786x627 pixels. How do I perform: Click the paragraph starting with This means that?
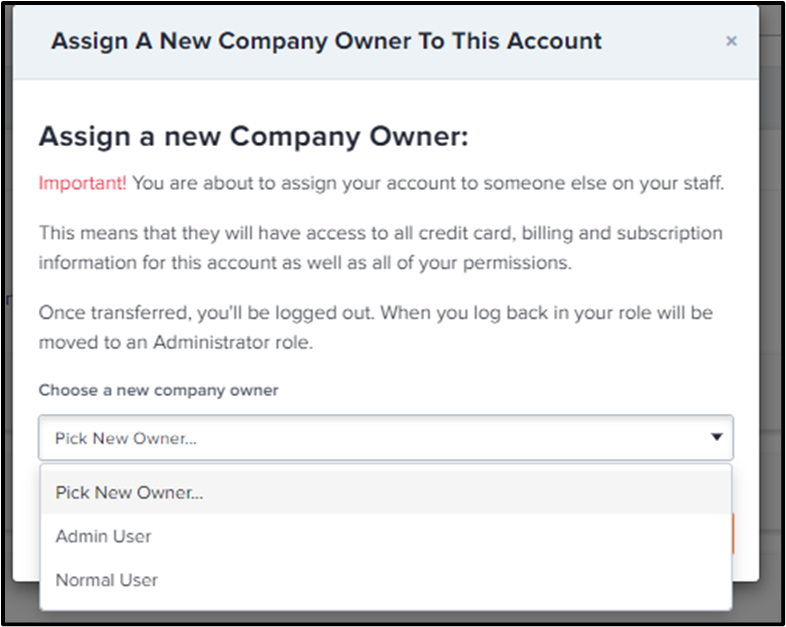point(380,247)
